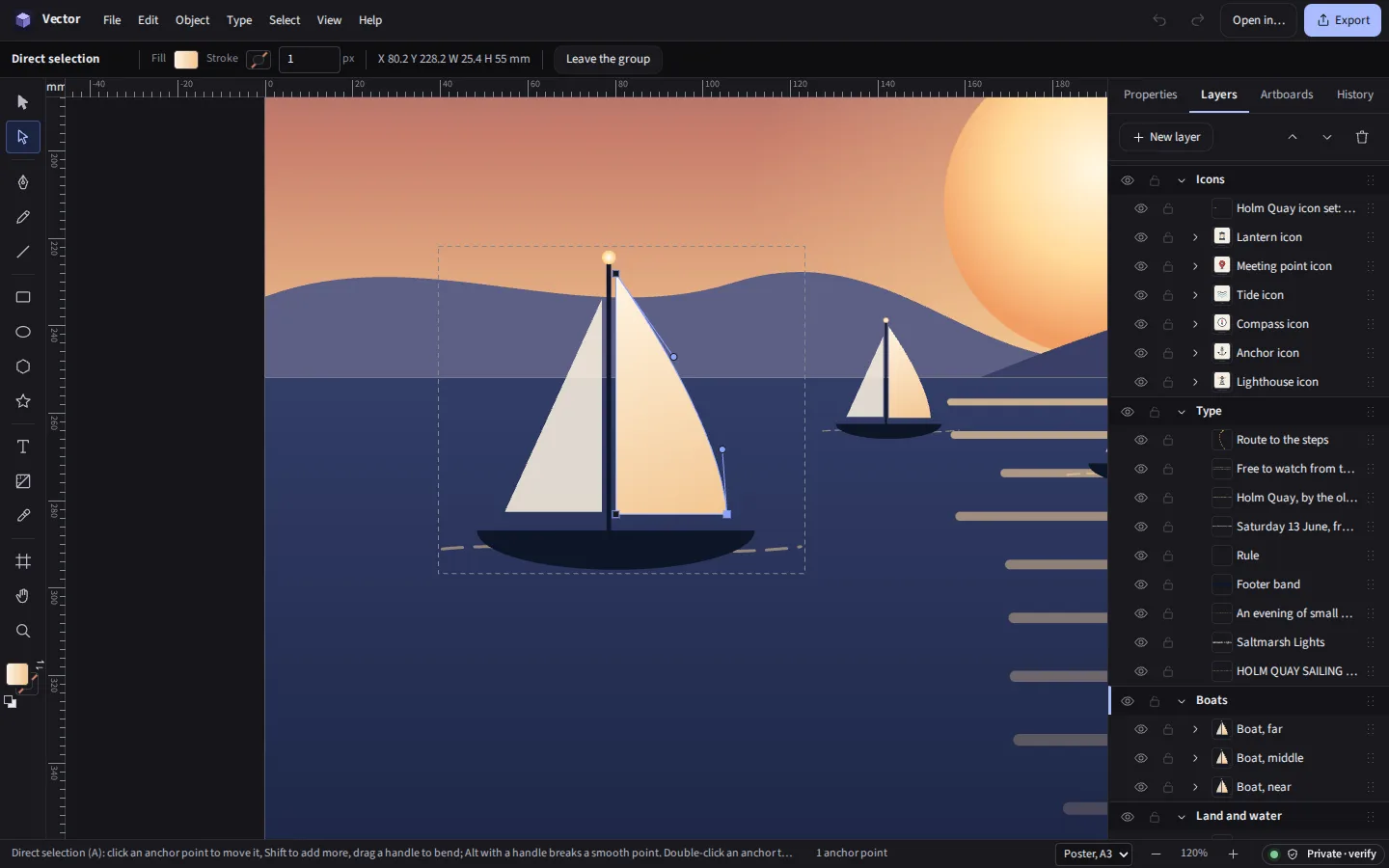Hide the Icons layer group

[1127, 180]
